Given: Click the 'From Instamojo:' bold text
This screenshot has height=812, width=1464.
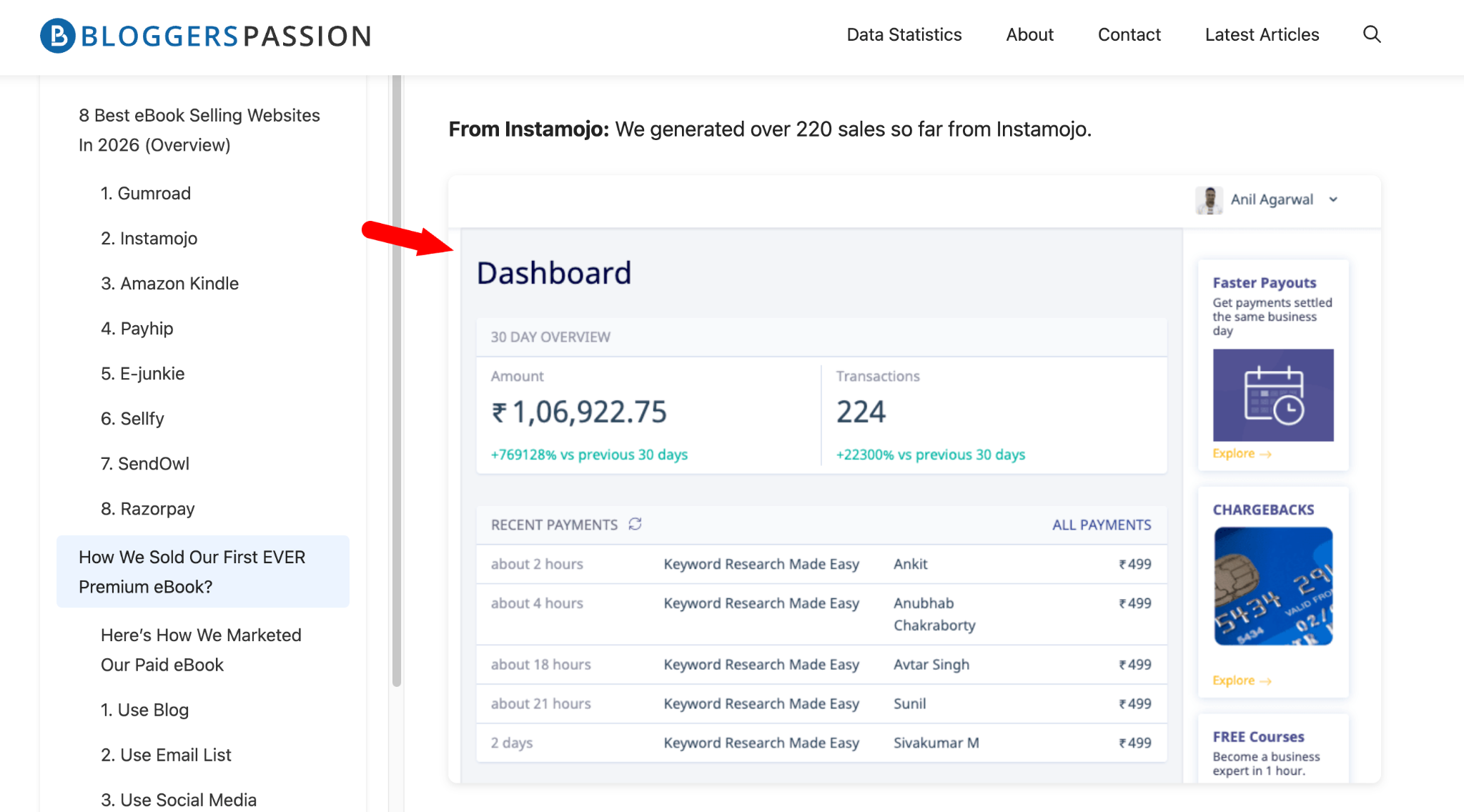Looking at the screenshot, I should coord(528,129).
